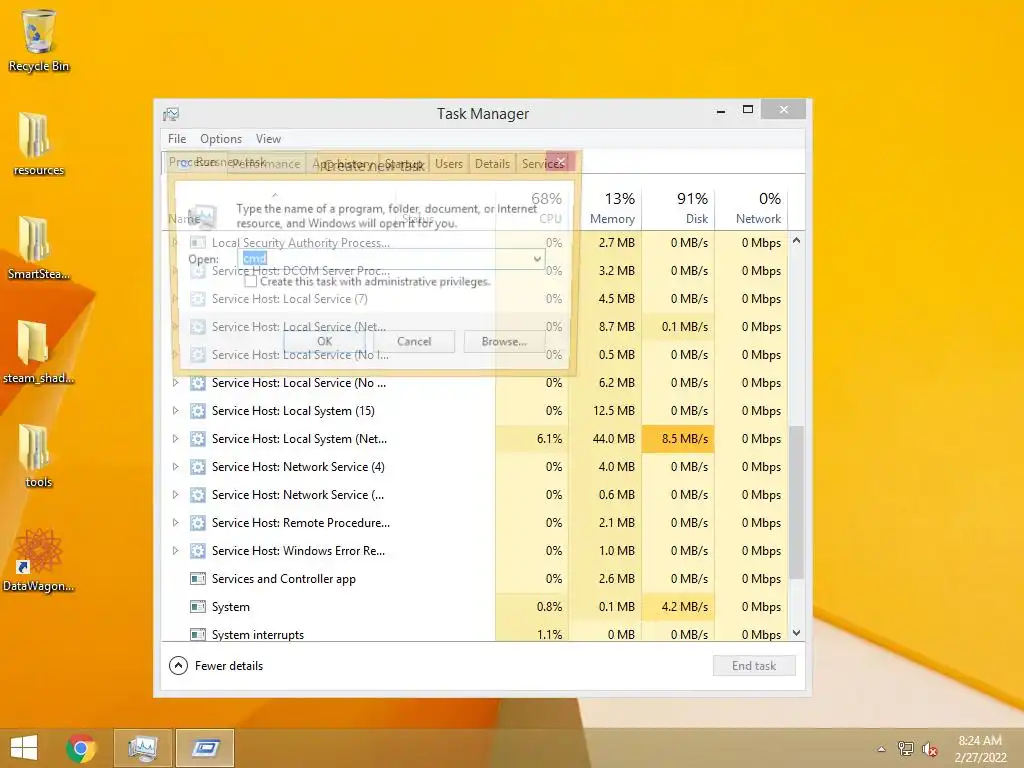The image size is (1024, 768).
Task: Click the System process icon
Action: [197, 607]
